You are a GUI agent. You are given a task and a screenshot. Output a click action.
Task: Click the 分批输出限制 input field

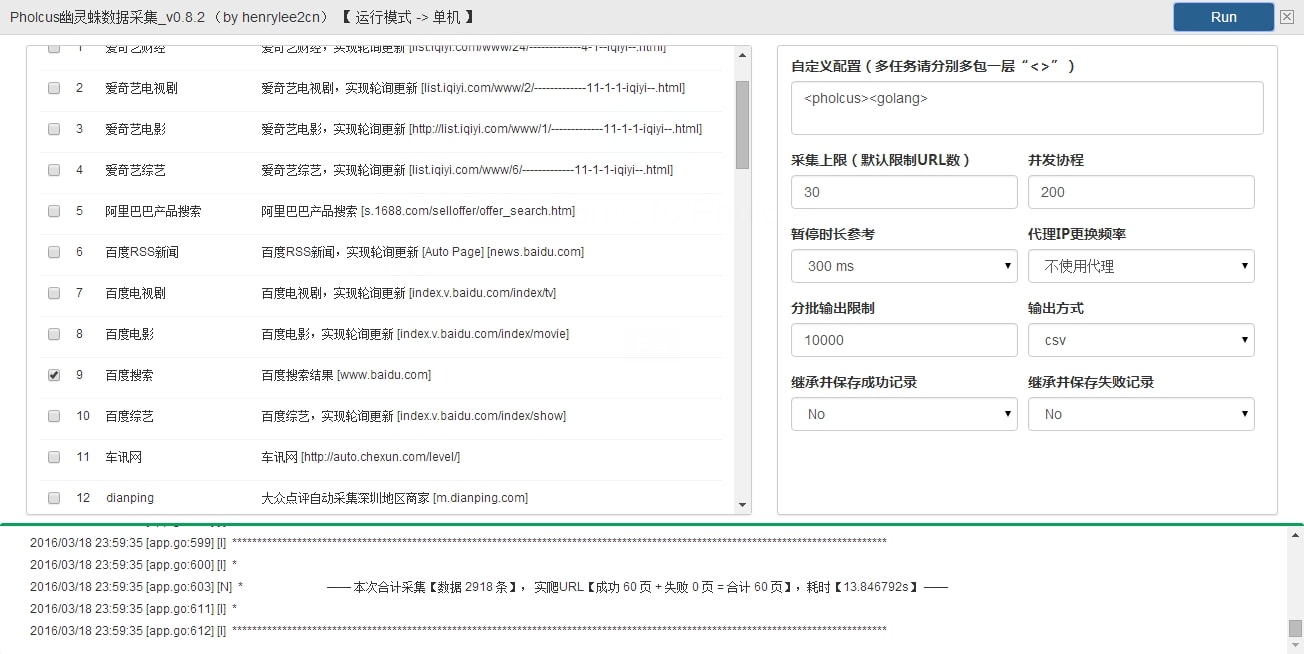click(904, 340)
